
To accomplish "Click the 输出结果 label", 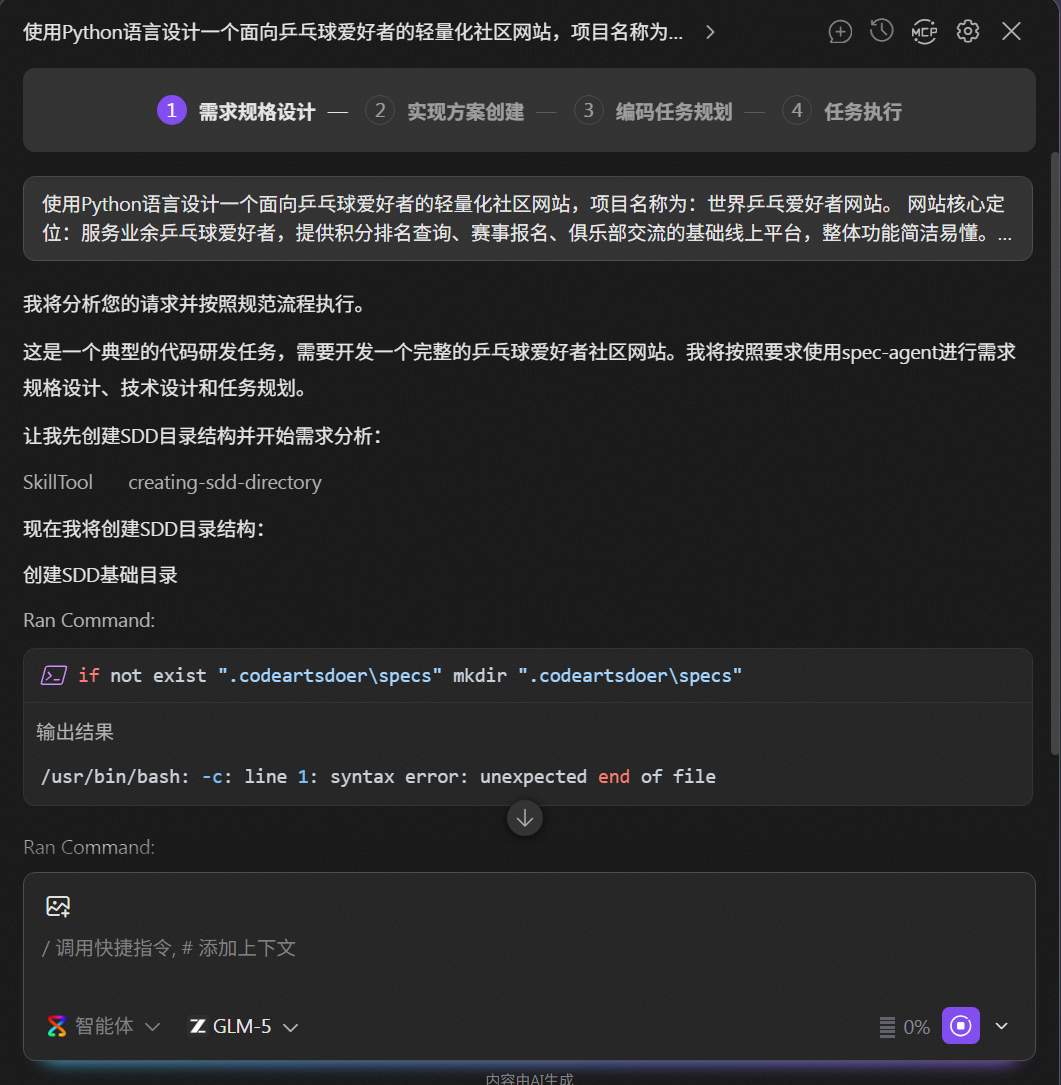I will pyautogui.click(x=75, y=732).
